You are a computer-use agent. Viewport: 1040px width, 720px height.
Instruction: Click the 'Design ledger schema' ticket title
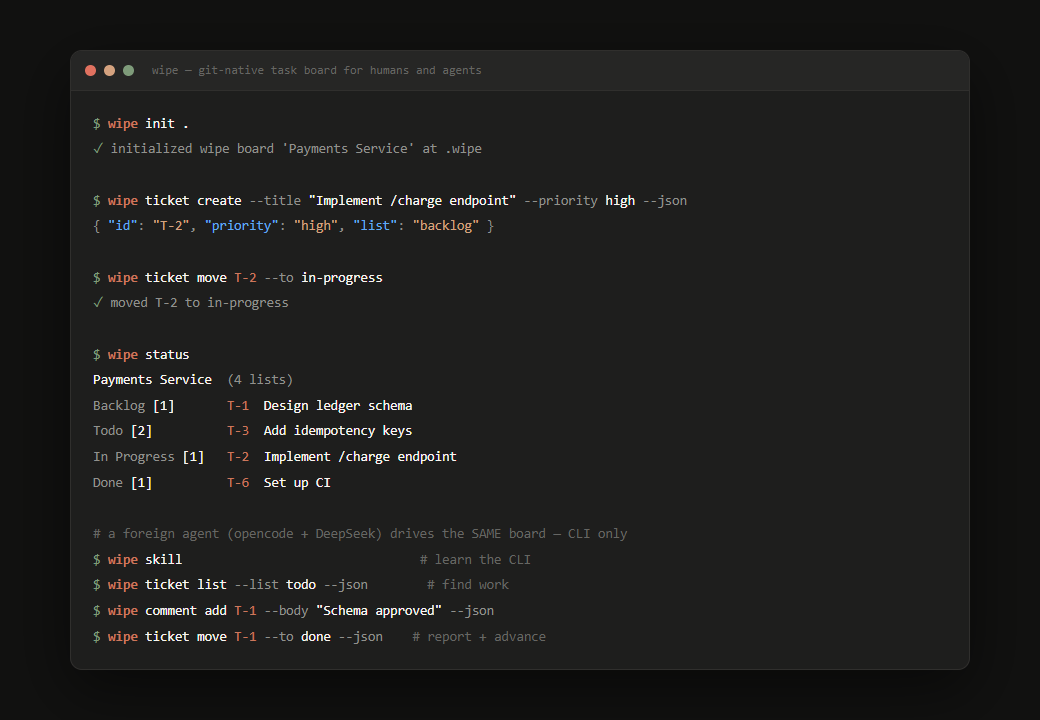click(338, 405)
